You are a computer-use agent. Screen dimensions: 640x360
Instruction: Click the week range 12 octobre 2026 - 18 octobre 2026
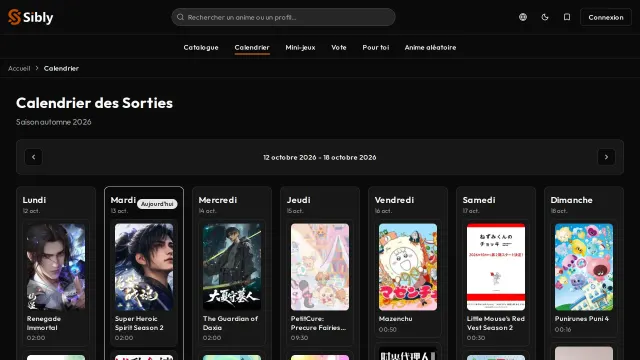point(320,157)
